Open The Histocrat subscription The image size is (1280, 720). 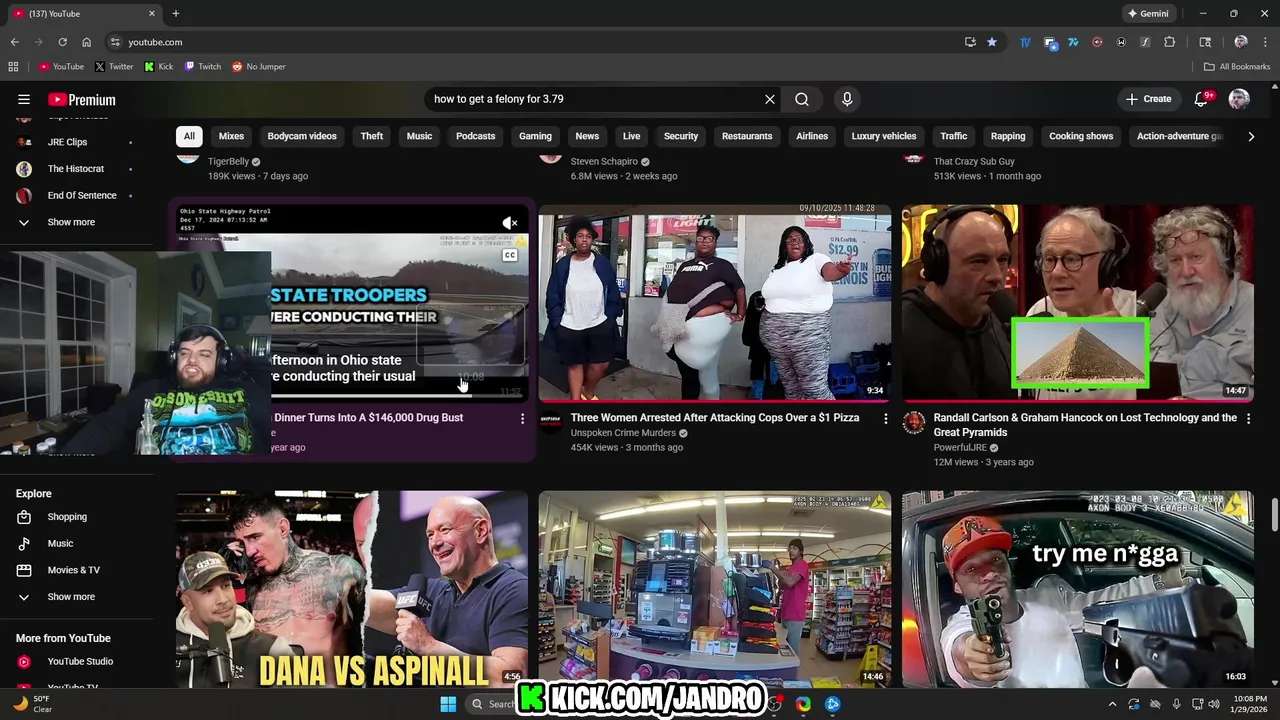(x=76, y=169)
